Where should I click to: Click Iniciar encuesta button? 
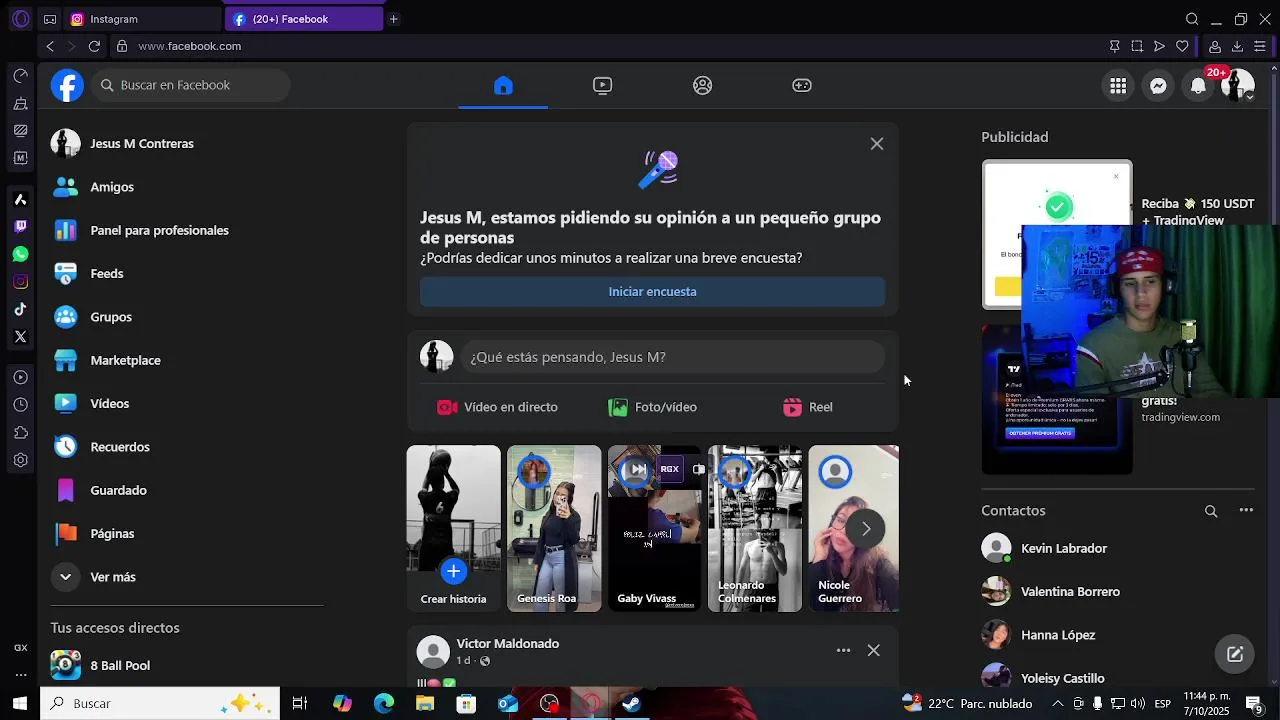tap(652, 292)
